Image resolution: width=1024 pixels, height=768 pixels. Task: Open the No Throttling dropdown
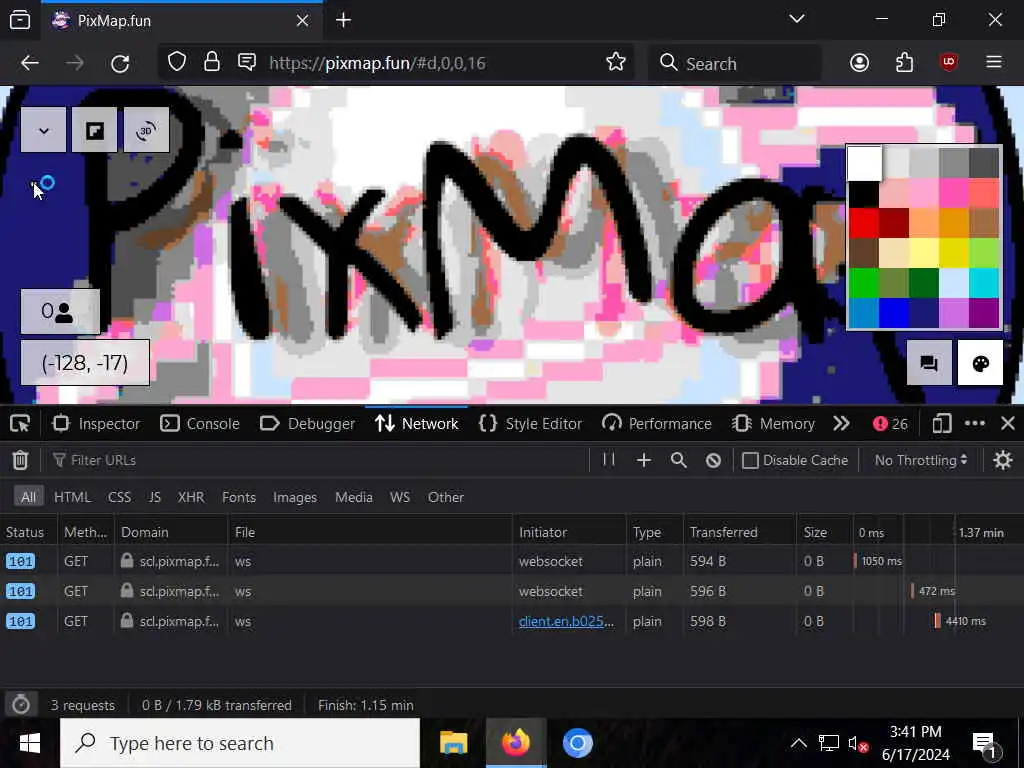(x=920, y=460)
